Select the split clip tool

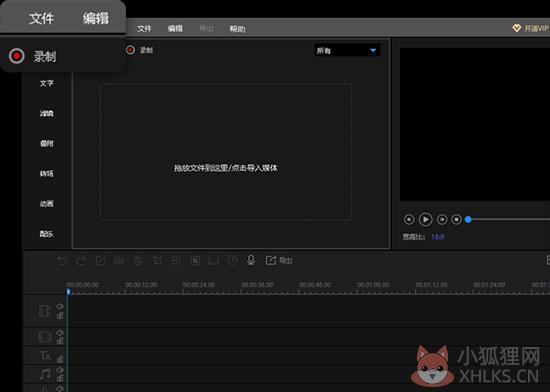tap(119, 261)
